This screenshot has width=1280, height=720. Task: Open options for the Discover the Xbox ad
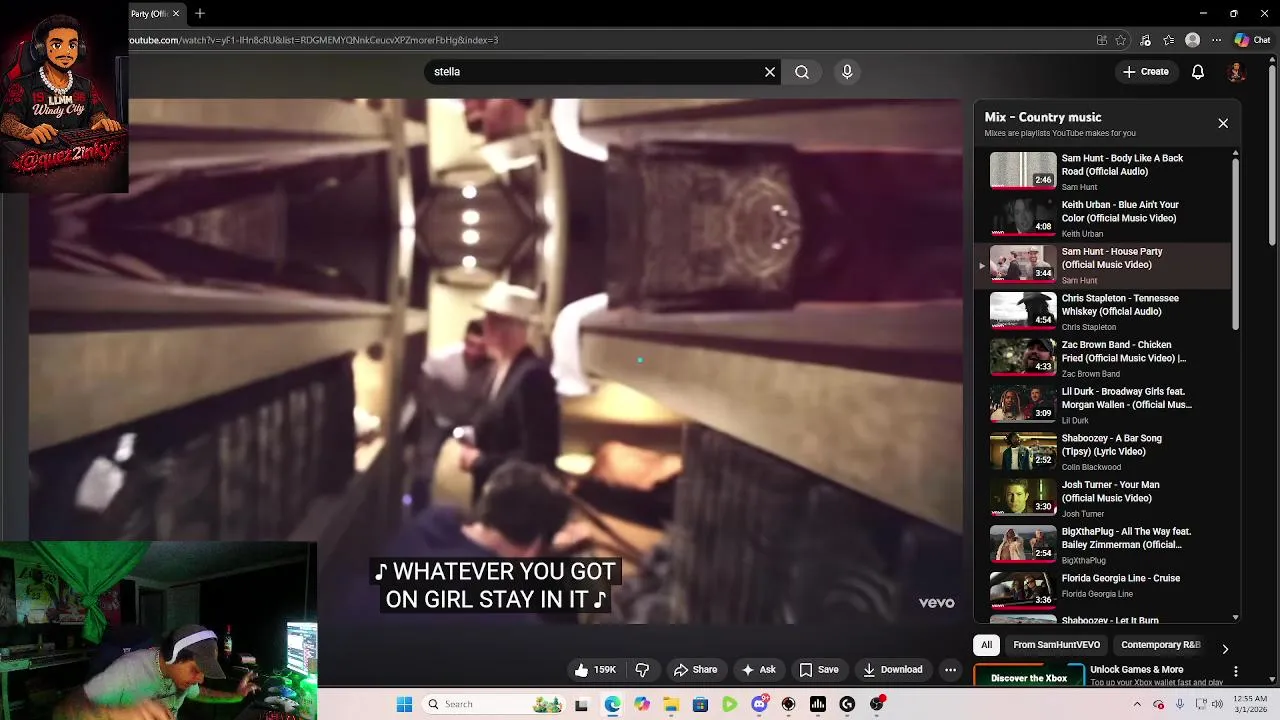point(1236,672)
